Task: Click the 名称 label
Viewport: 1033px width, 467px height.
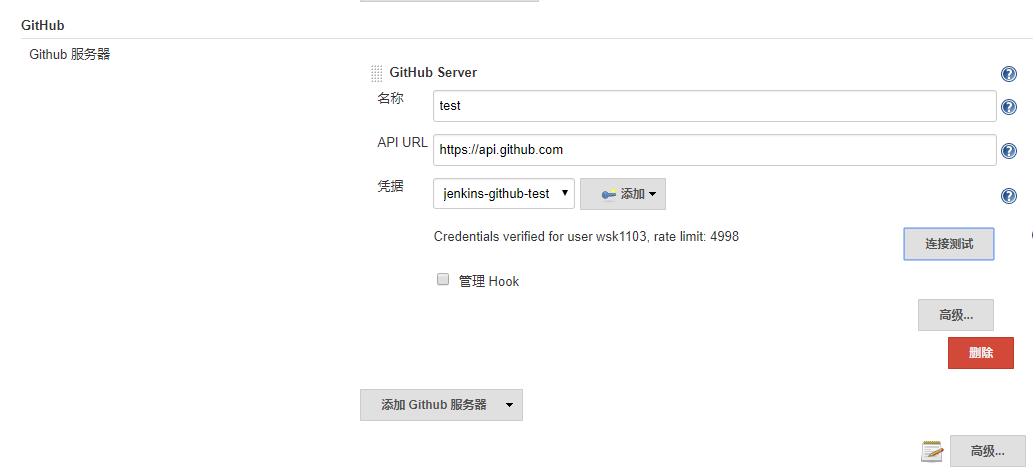Action: [390, 98]
